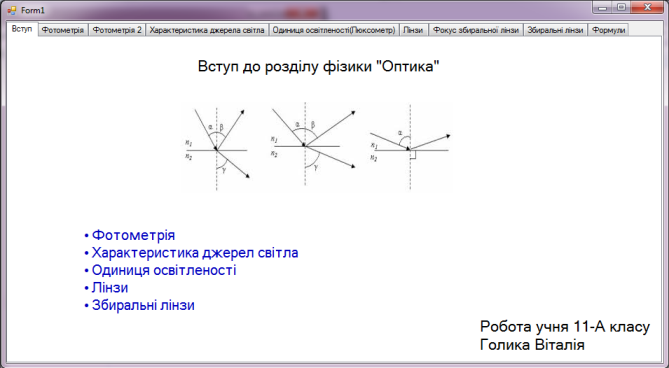
Task: Click the right-angle total reflection diagram
Action: [410, 147]
